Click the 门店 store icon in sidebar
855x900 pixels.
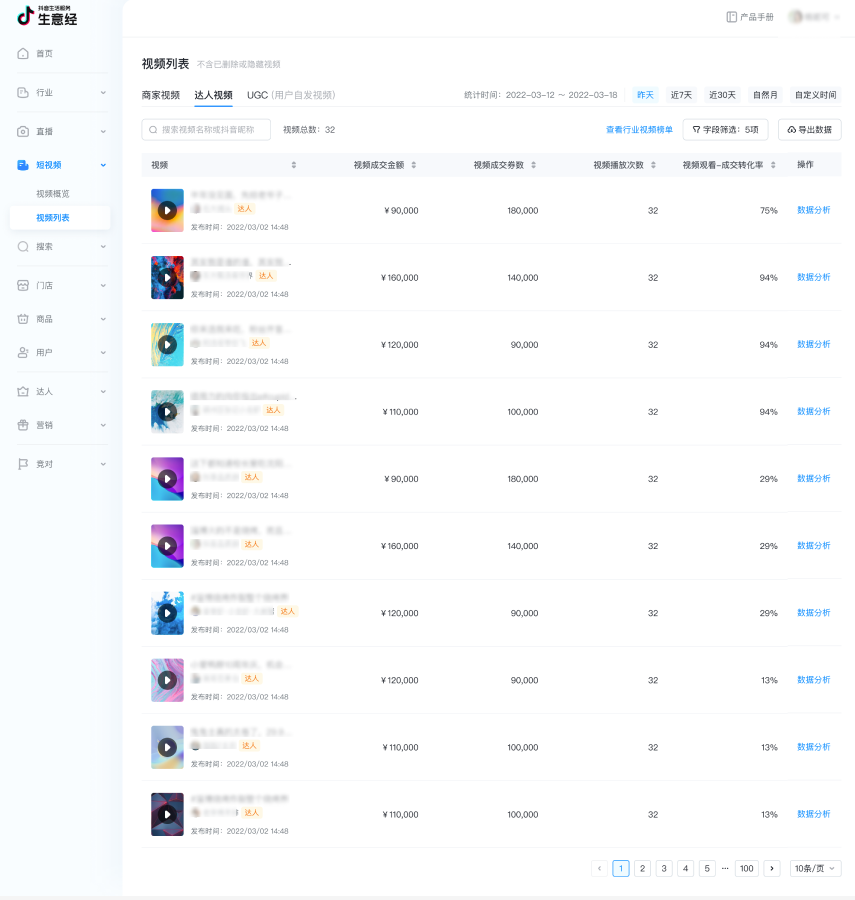coord(23,285)
